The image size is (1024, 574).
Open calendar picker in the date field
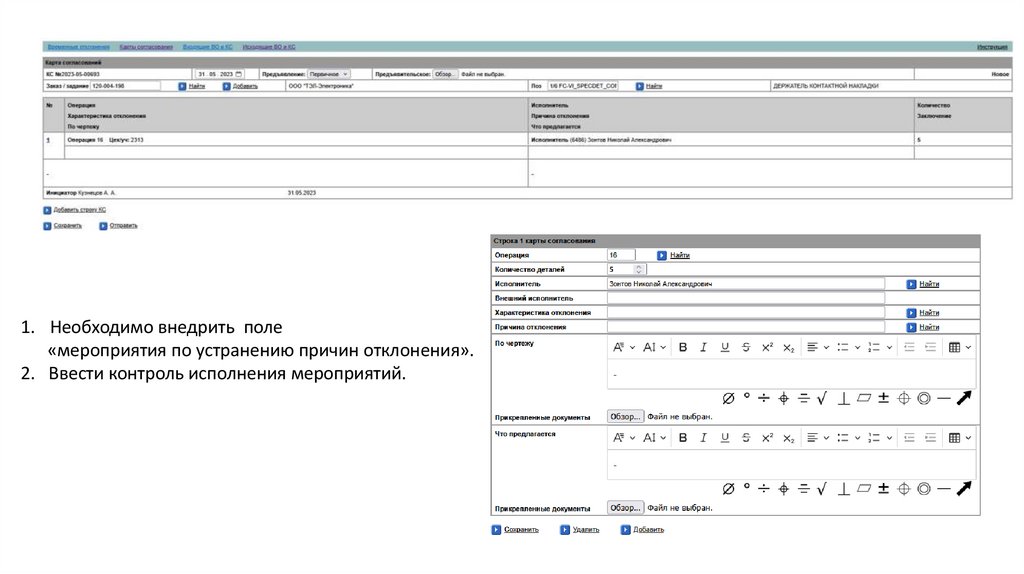click(238, 74)
